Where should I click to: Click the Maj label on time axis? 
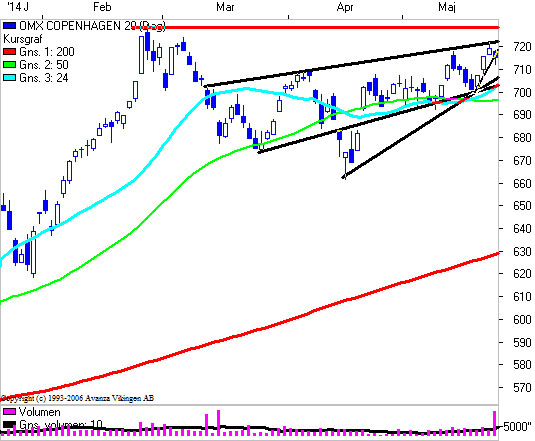point(447,7)
